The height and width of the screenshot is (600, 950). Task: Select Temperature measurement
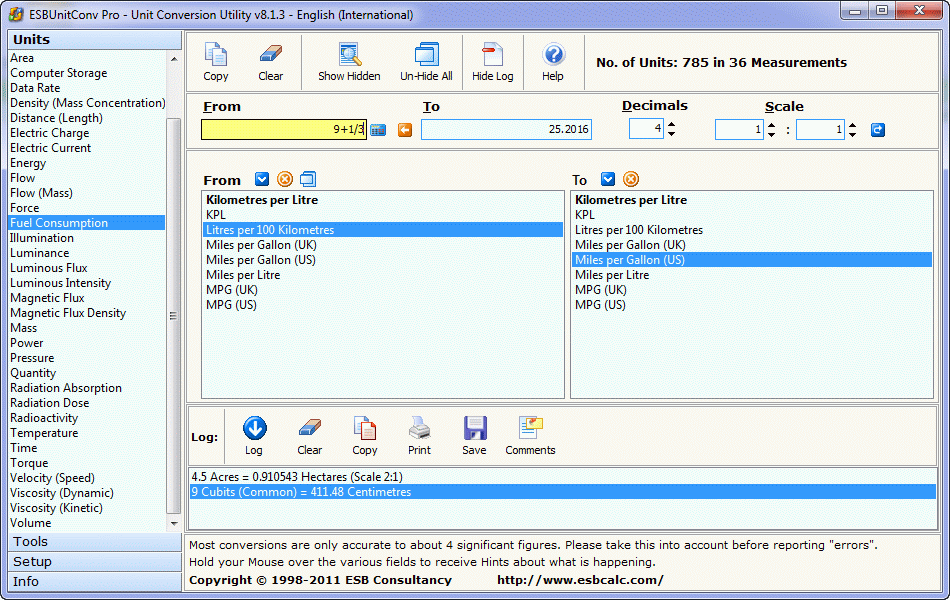coord(44,433)
